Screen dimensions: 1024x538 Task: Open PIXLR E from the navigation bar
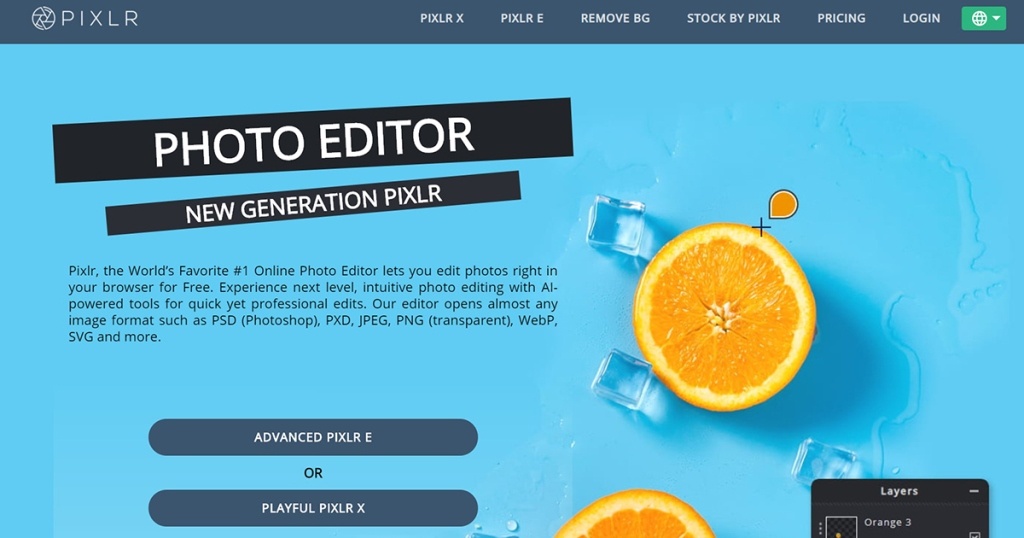[x=522, y=18]
